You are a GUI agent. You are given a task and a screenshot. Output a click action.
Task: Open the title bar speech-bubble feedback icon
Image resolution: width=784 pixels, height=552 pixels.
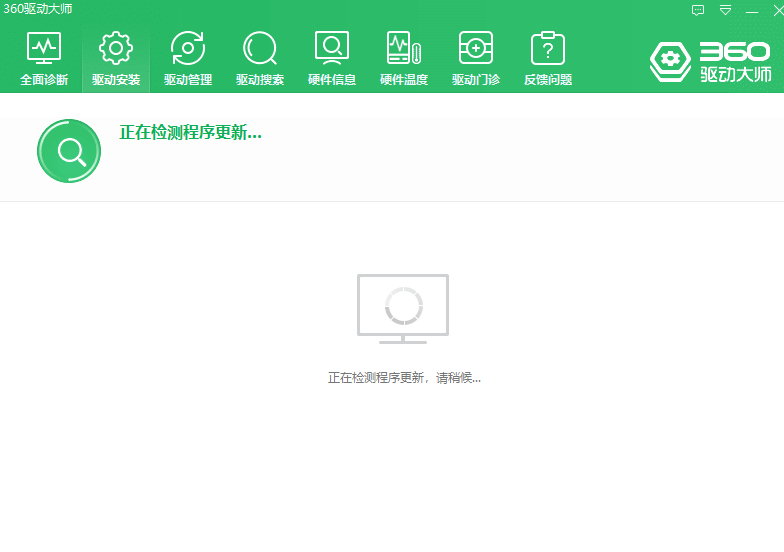(698, 10)
